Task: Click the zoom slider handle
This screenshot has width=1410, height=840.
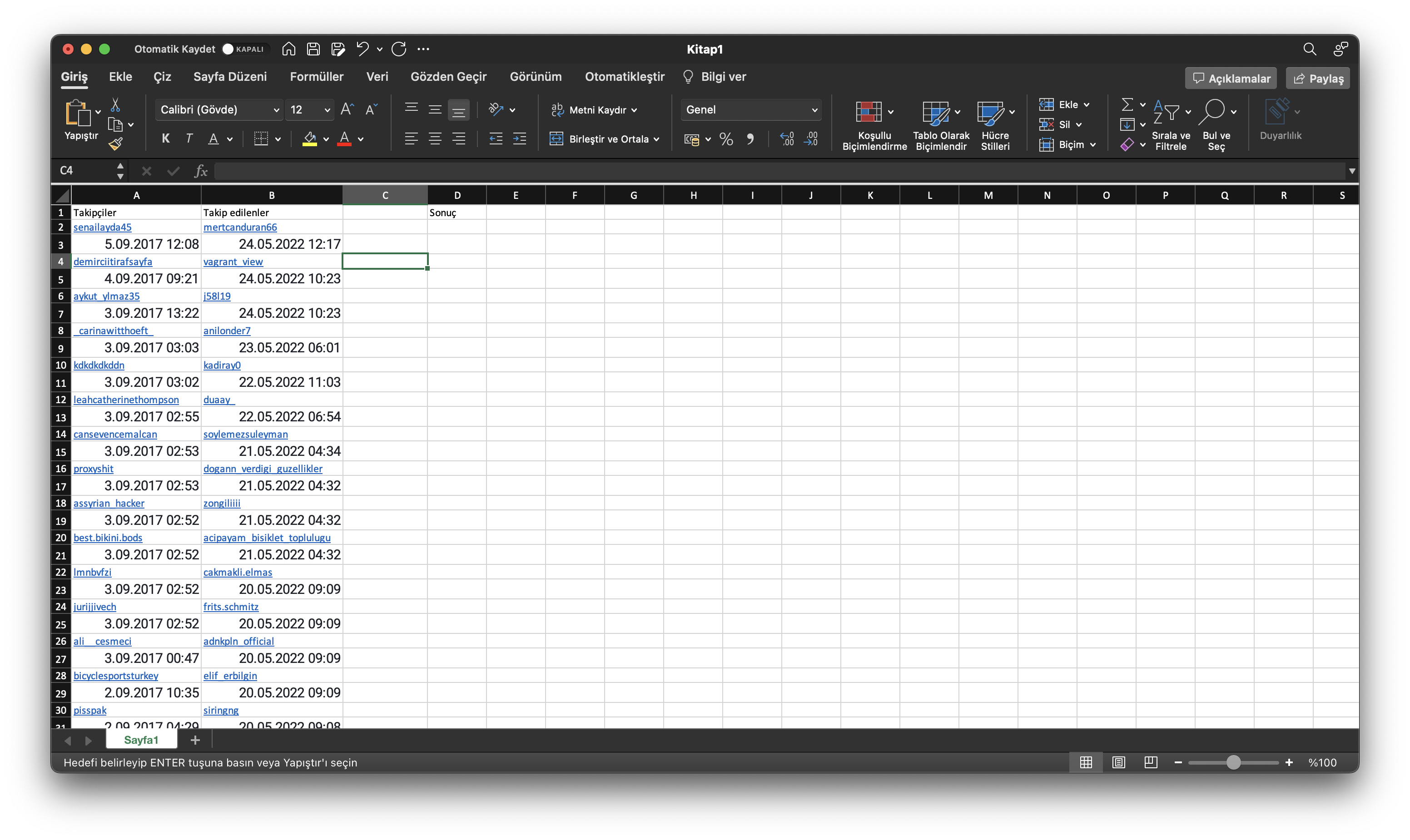Action: point(1233,762)
